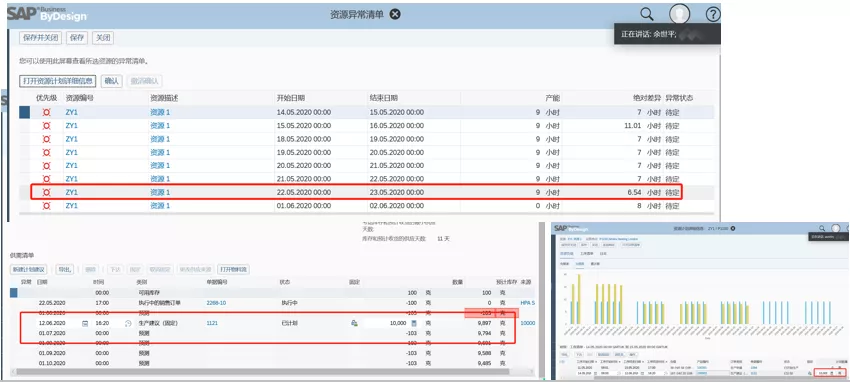
Task: Close the 资源异常清单 tab with the X icon
Action: point(395,15)
